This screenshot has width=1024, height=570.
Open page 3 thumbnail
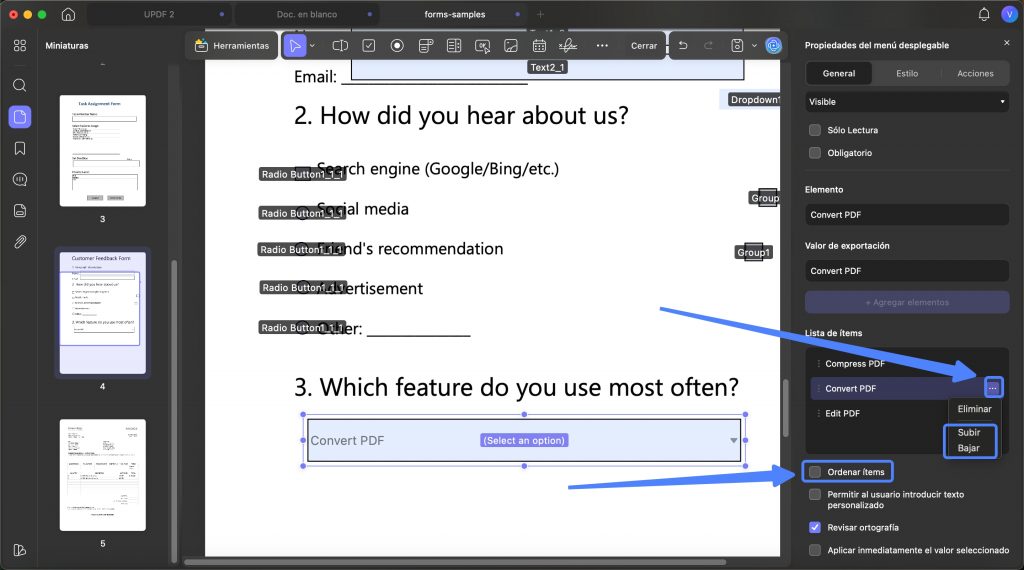103,151
